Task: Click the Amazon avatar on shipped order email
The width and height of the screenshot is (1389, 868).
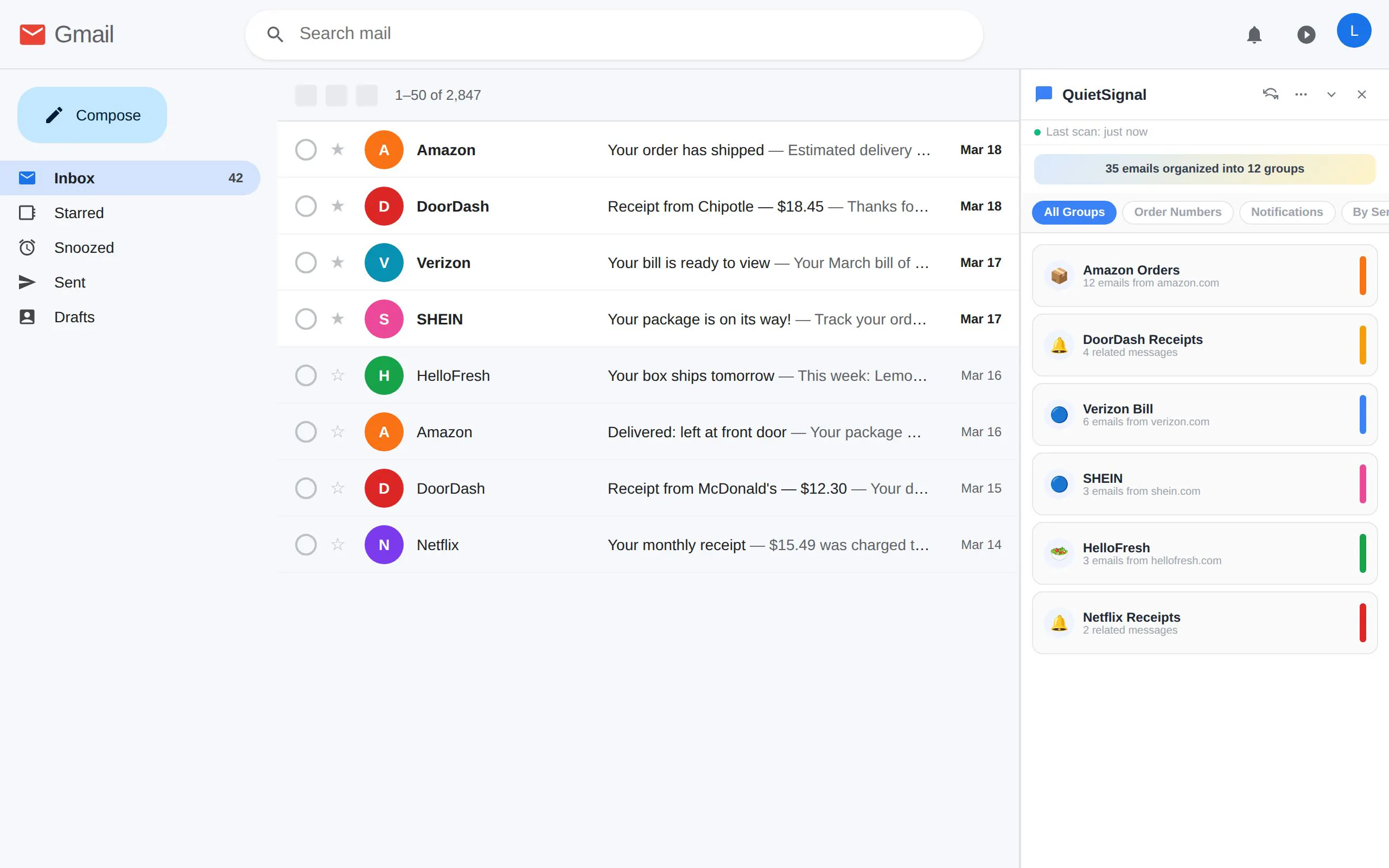Action: 384,150
